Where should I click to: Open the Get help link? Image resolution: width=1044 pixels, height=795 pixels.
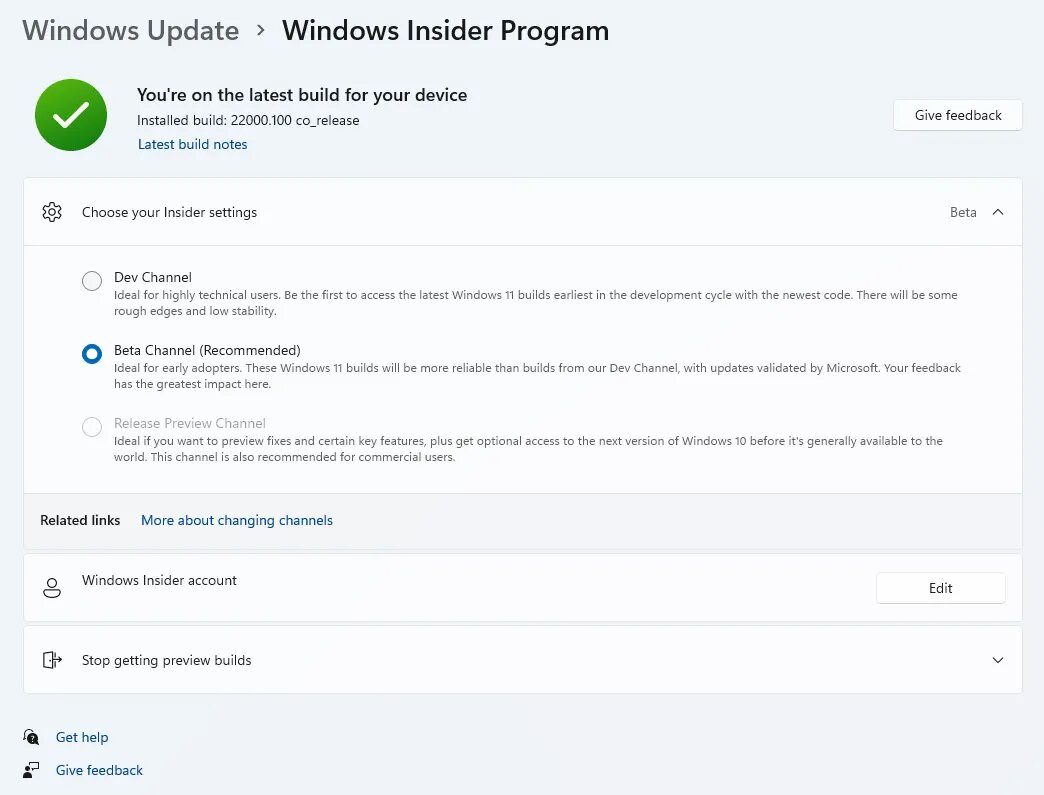(x=82, y=737)
